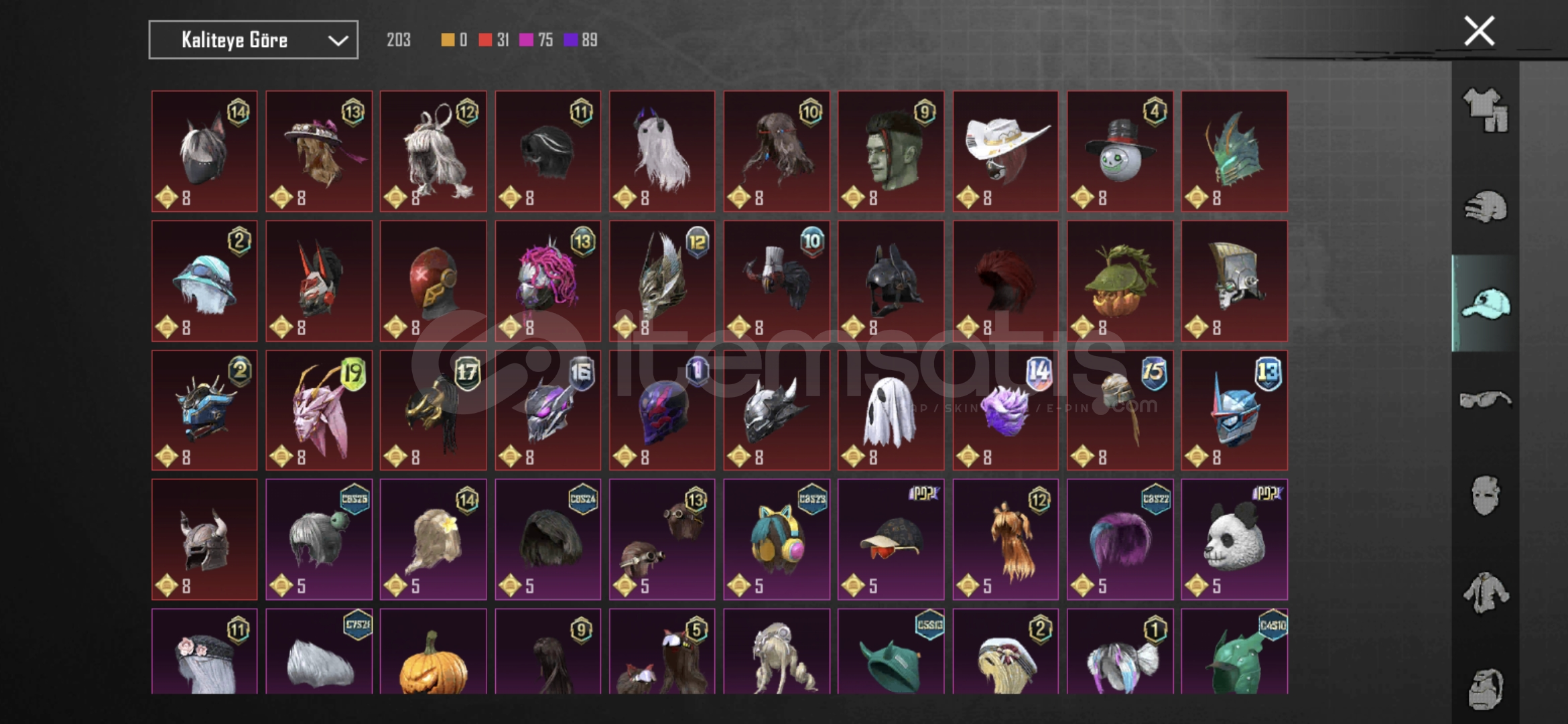Select the panda head headgear item
This screenshot has width=1568, height=724.
pos(1234,539)
